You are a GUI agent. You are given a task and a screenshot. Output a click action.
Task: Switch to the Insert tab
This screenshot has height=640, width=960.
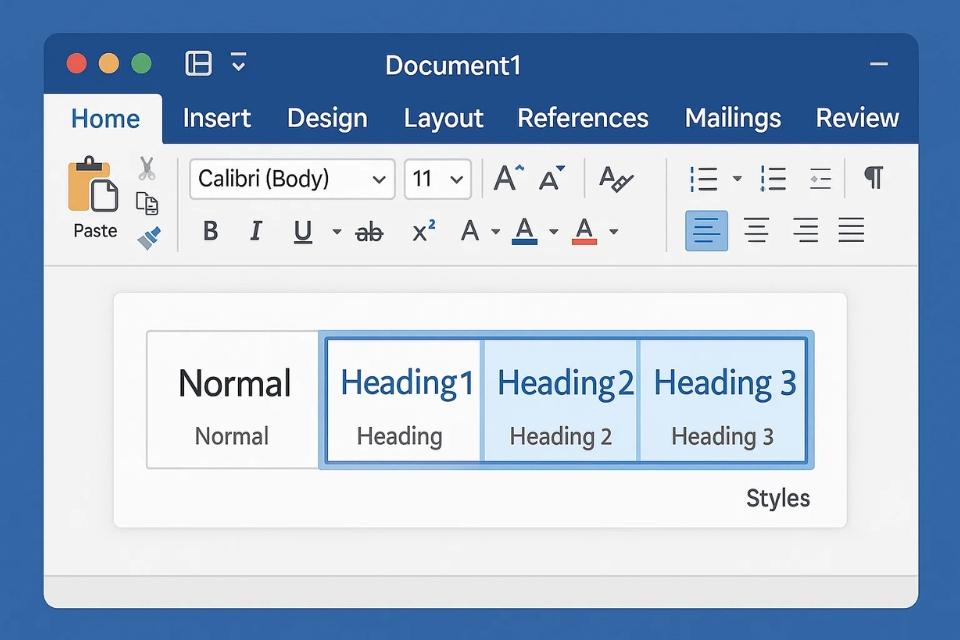(x=216, y=118)
